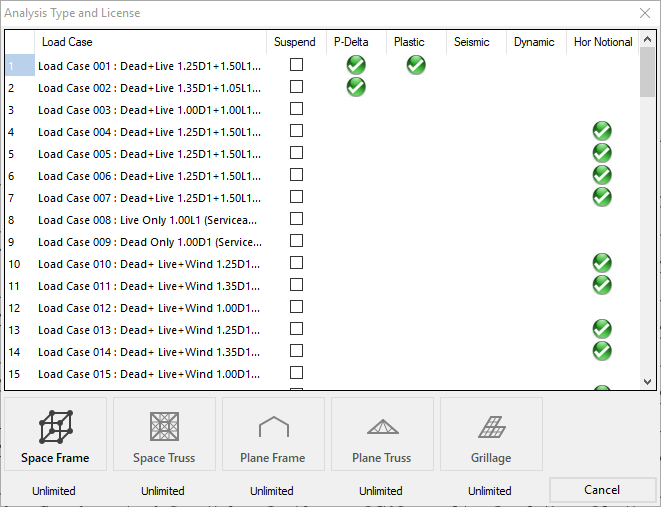
Task: Close the Analysis Type and License dialog
Action: click(x=645, y=13)
